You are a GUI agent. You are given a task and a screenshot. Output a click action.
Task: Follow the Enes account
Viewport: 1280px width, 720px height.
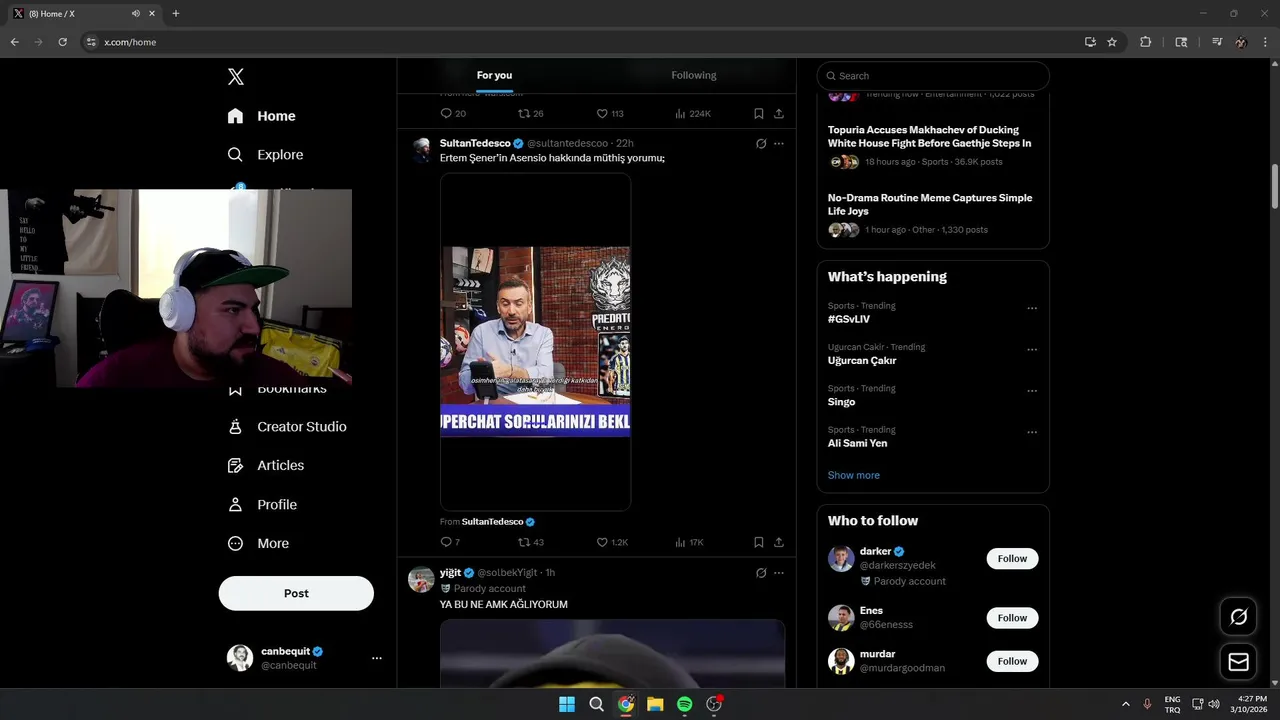(1012, 618)
